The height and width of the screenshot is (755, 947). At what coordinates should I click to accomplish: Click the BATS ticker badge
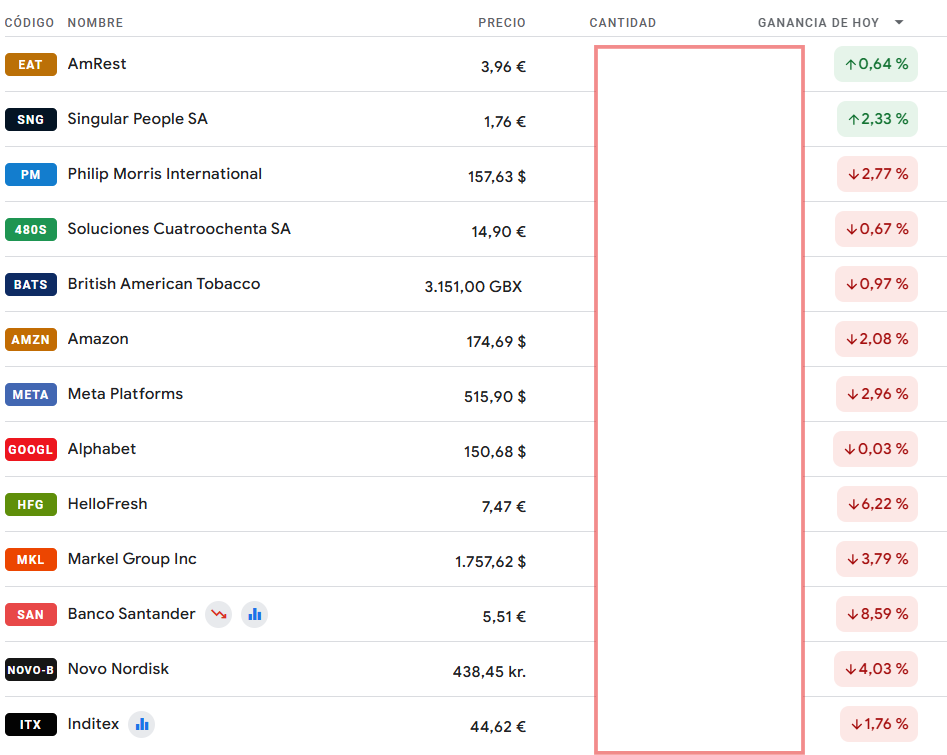pos(31,284)
